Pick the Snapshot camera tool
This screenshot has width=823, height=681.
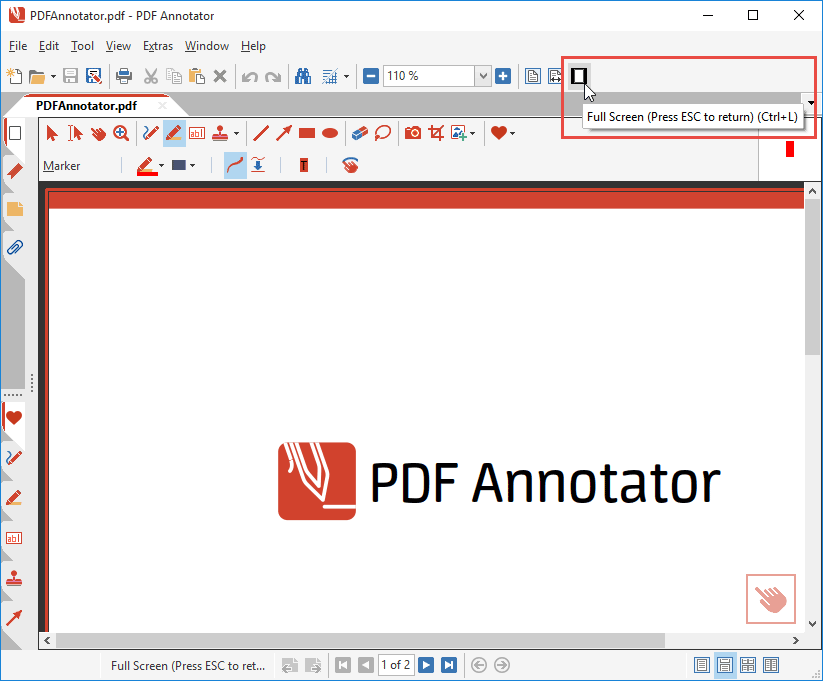point(412,133)
